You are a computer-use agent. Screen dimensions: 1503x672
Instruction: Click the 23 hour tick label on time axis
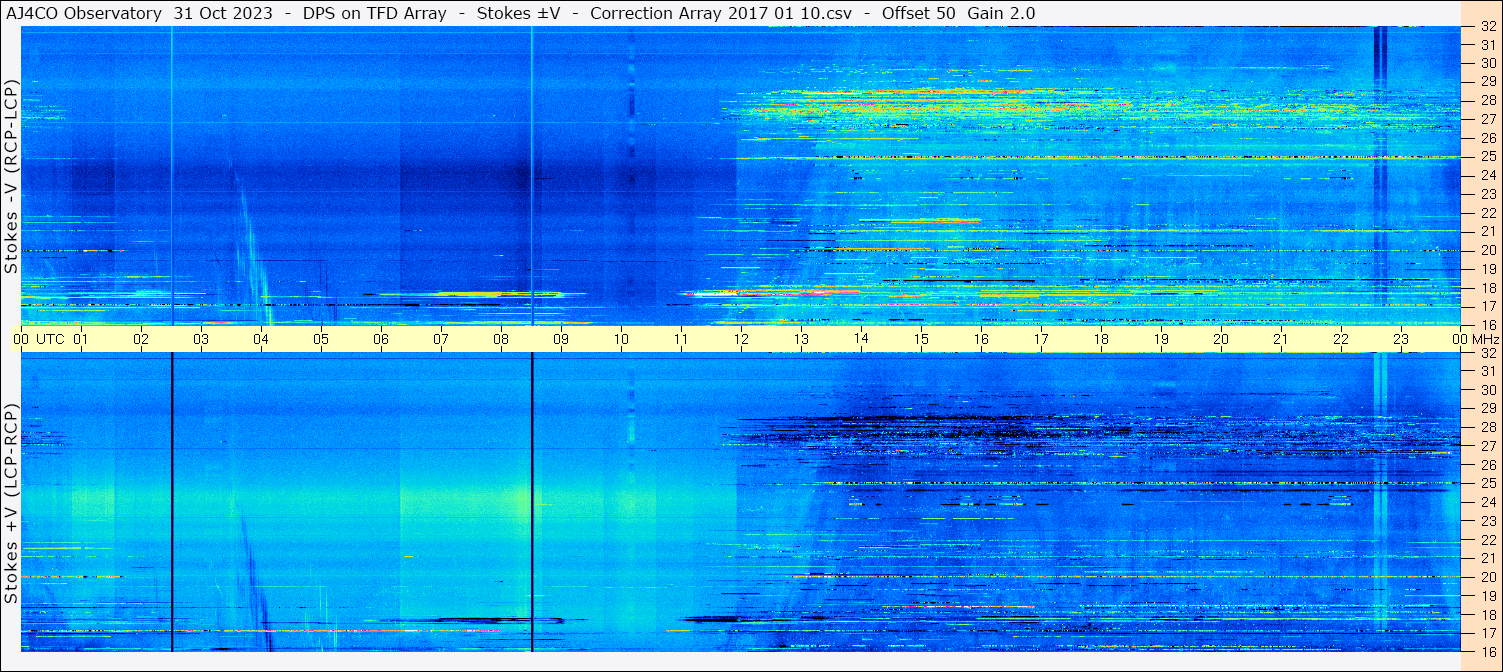(x=1401, y=339)
